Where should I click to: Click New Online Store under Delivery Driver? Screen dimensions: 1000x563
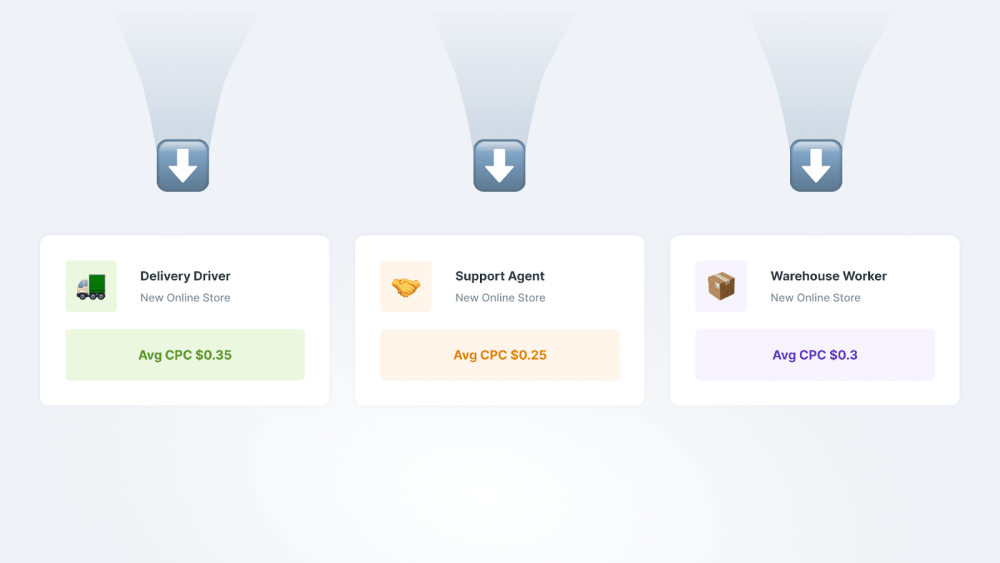point(185,298)
